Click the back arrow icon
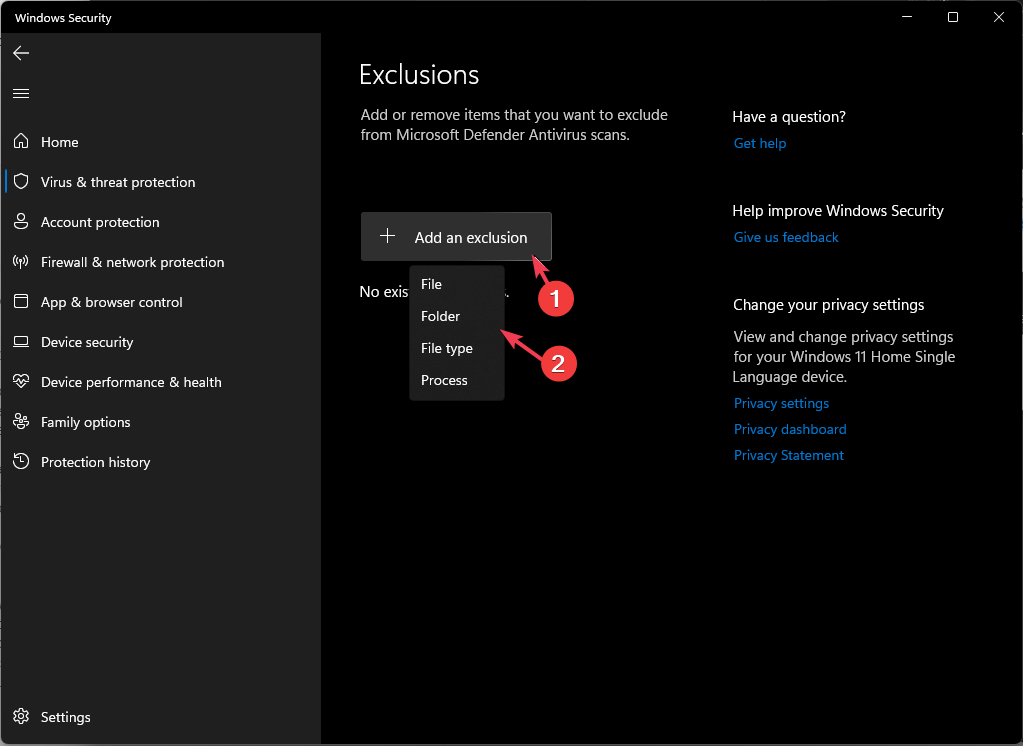 point(21,53)
